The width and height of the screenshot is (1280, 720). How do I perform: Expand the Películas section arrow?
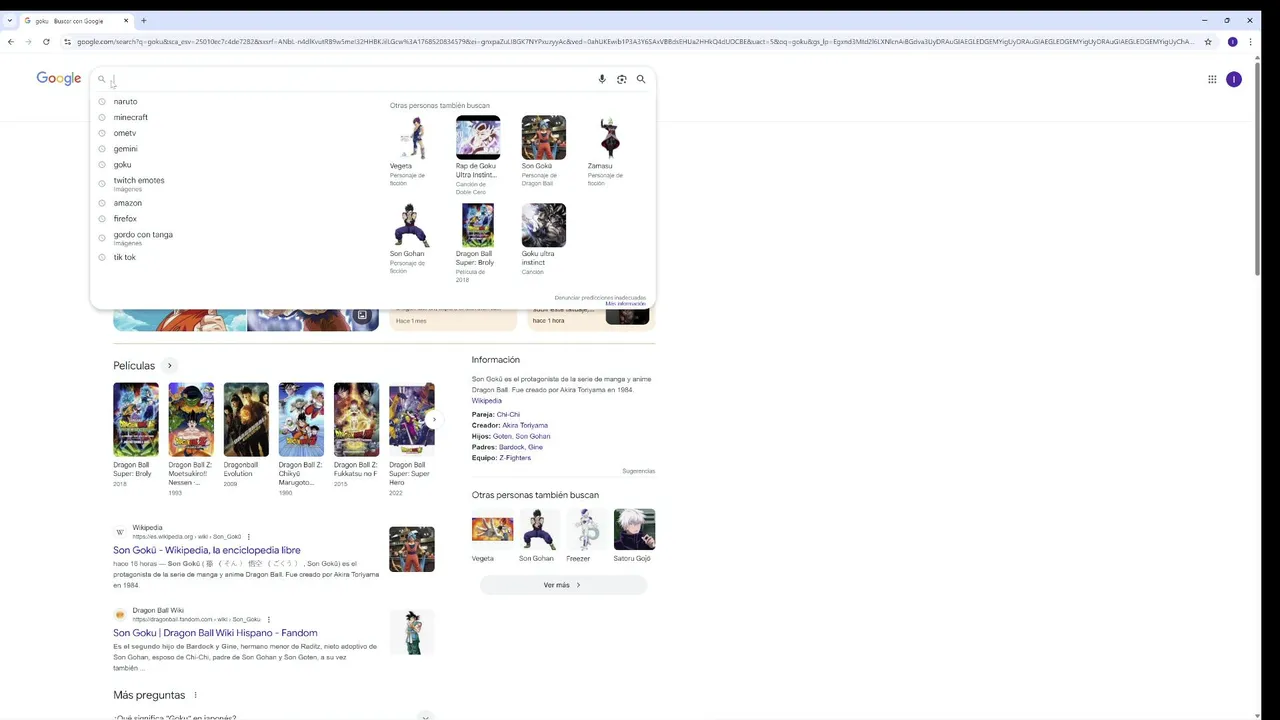[170, 366]
